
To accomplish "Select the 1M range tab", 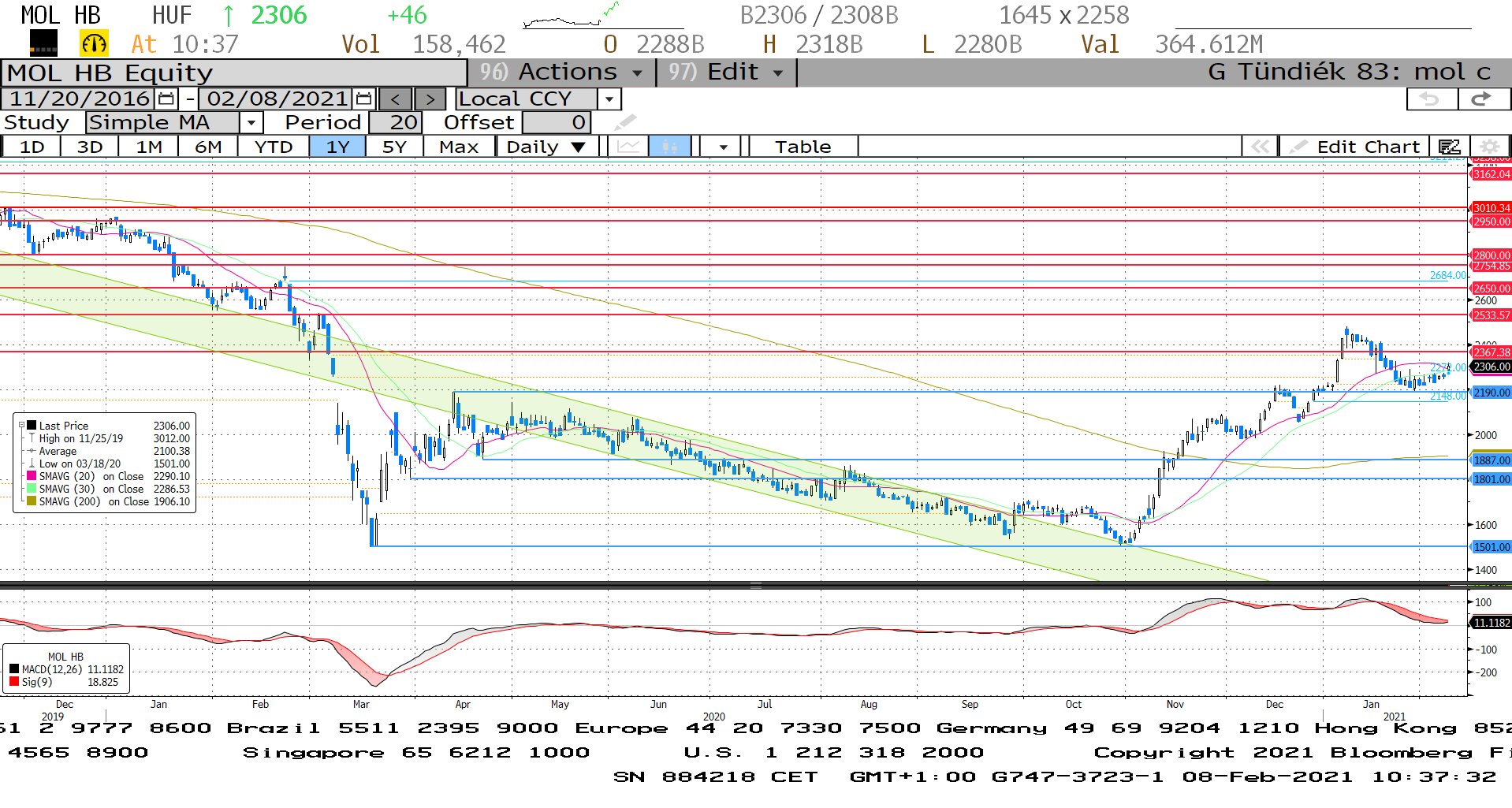I will (x=149, y=147).
